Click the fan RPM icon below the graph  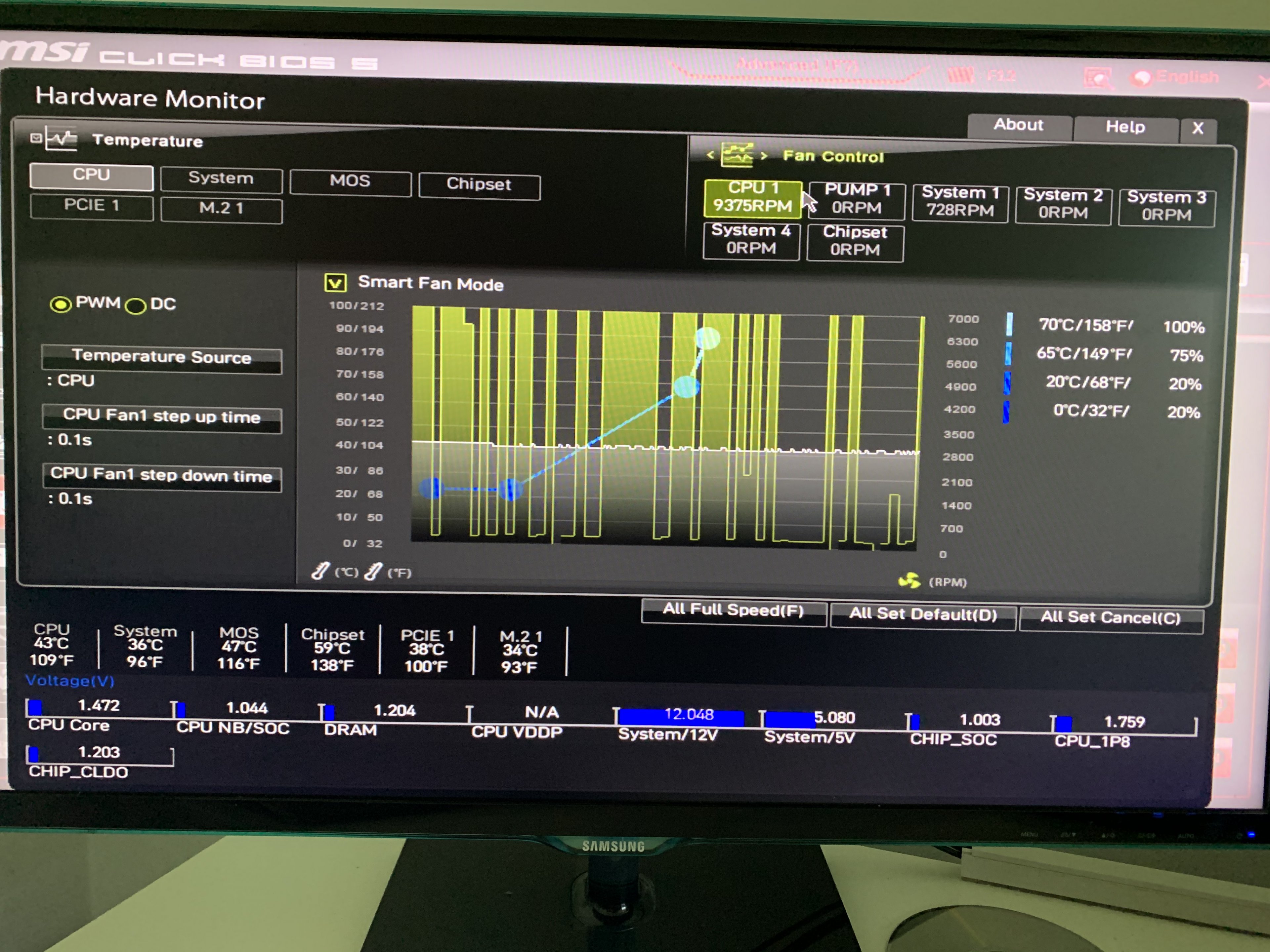coord(910,581)
